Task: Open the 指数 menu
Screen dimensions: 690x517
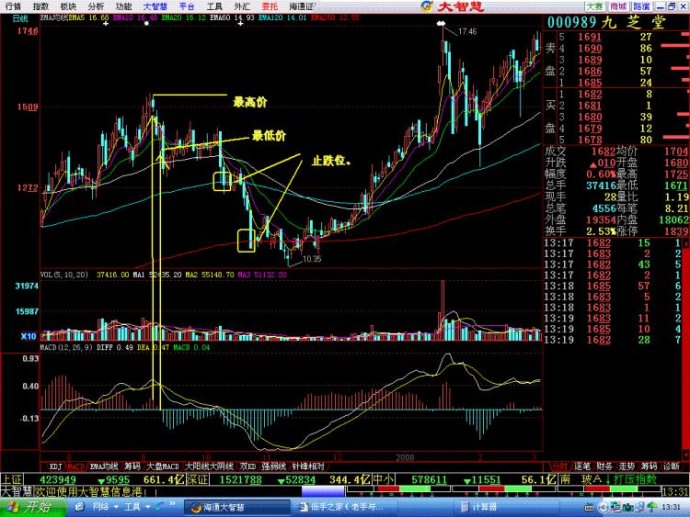Action: (41, 7)
